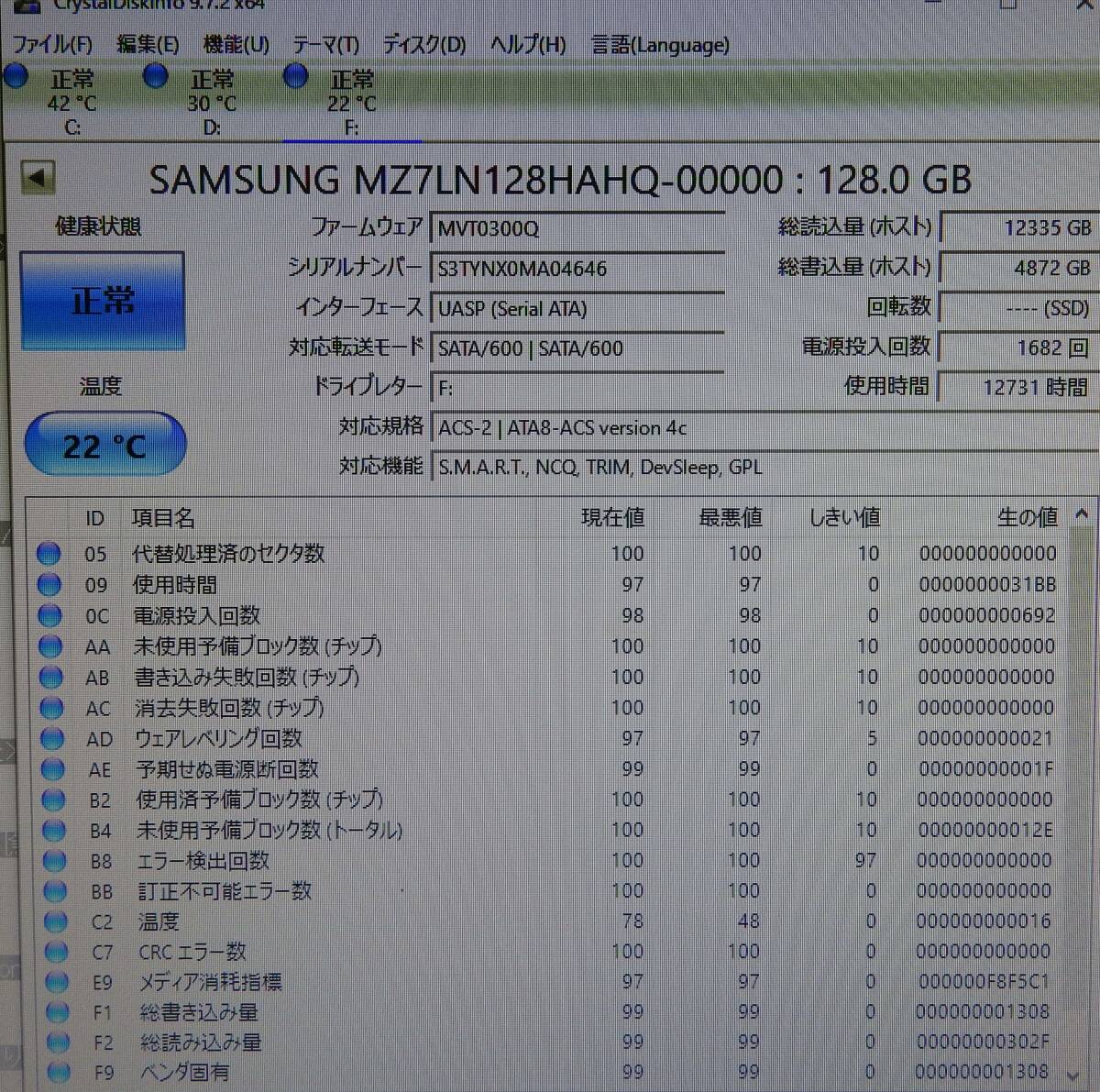
Task: Click status icon of row F1 総書き込み量
Action: coord(58,1013)
